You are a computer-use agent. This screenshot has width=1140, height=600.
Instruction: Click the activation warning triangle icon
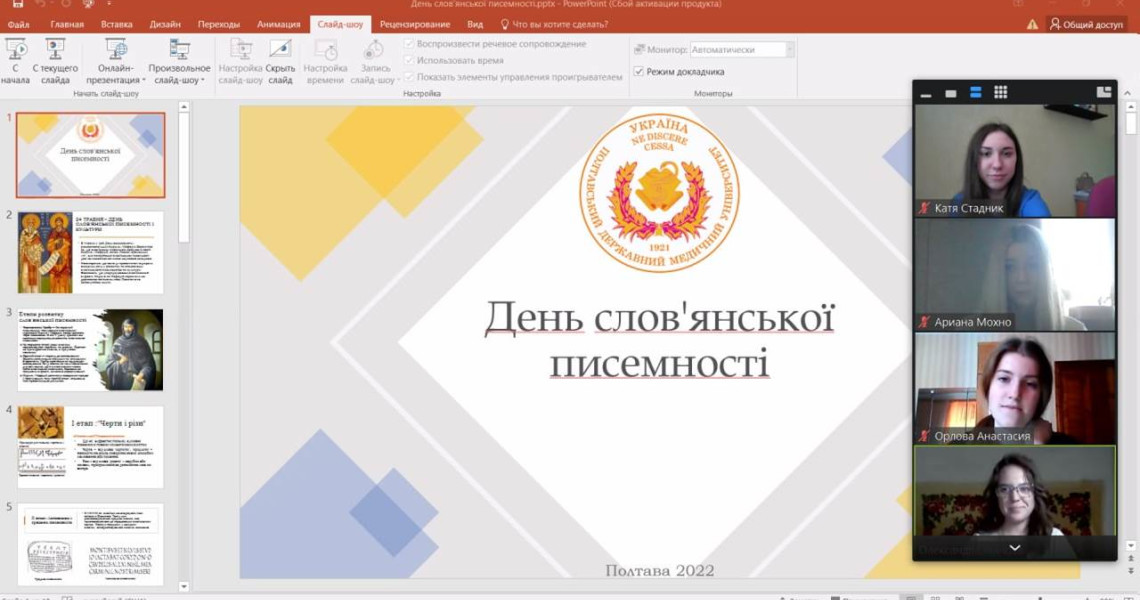click(1032, 24)
